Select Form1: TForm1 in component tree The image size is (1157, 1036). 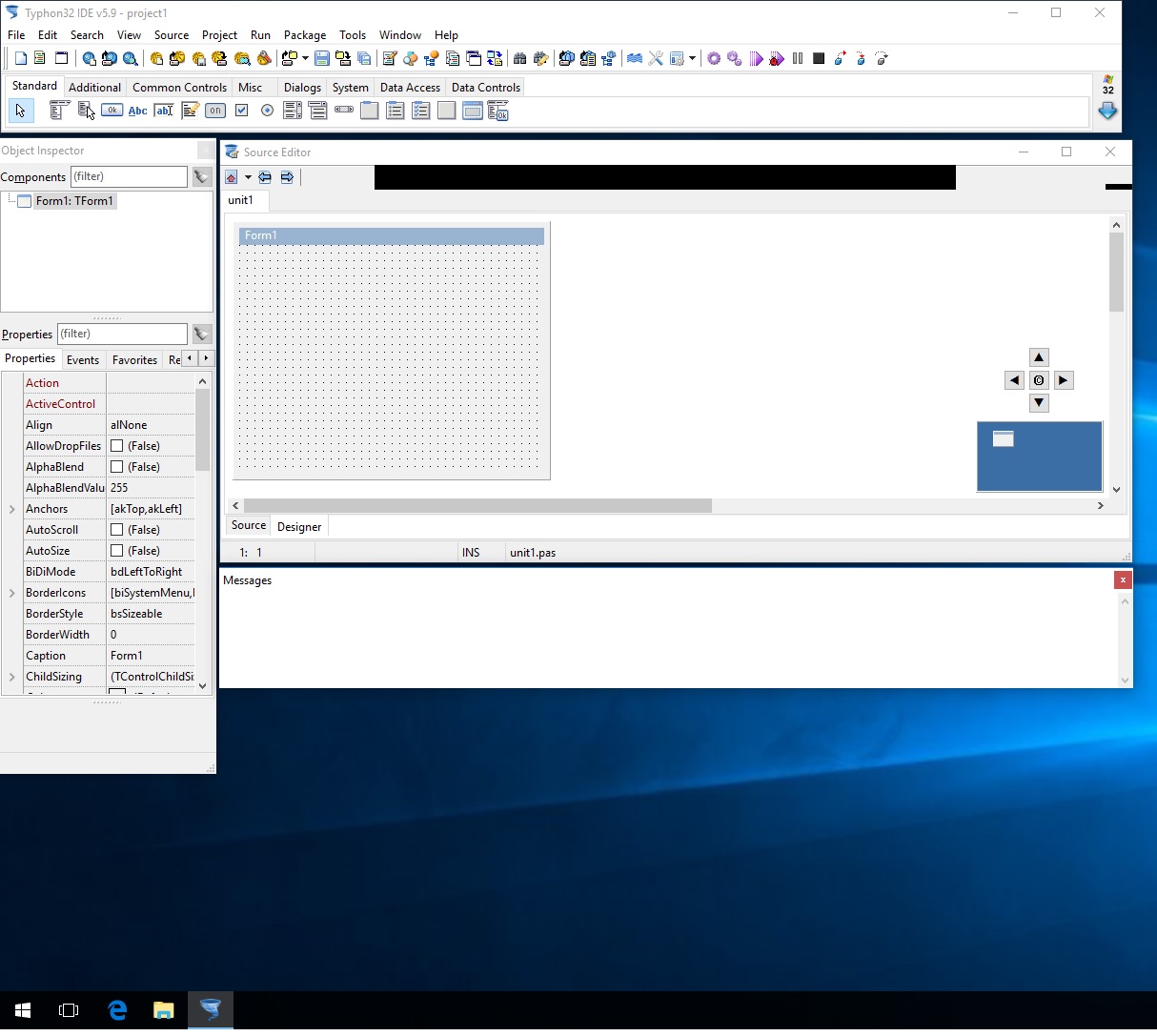pos(74,201)
